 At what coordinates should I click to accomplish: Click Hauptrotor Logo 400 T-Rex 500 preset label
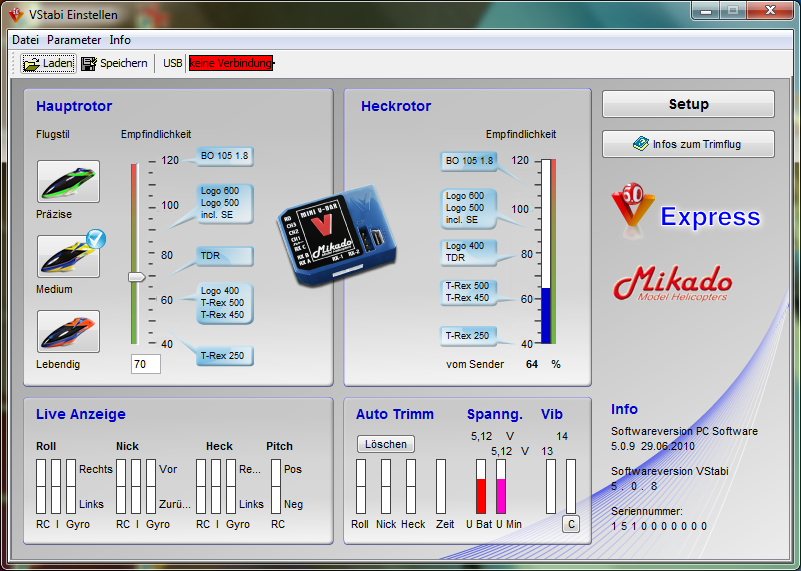click(x=225, y=303)
